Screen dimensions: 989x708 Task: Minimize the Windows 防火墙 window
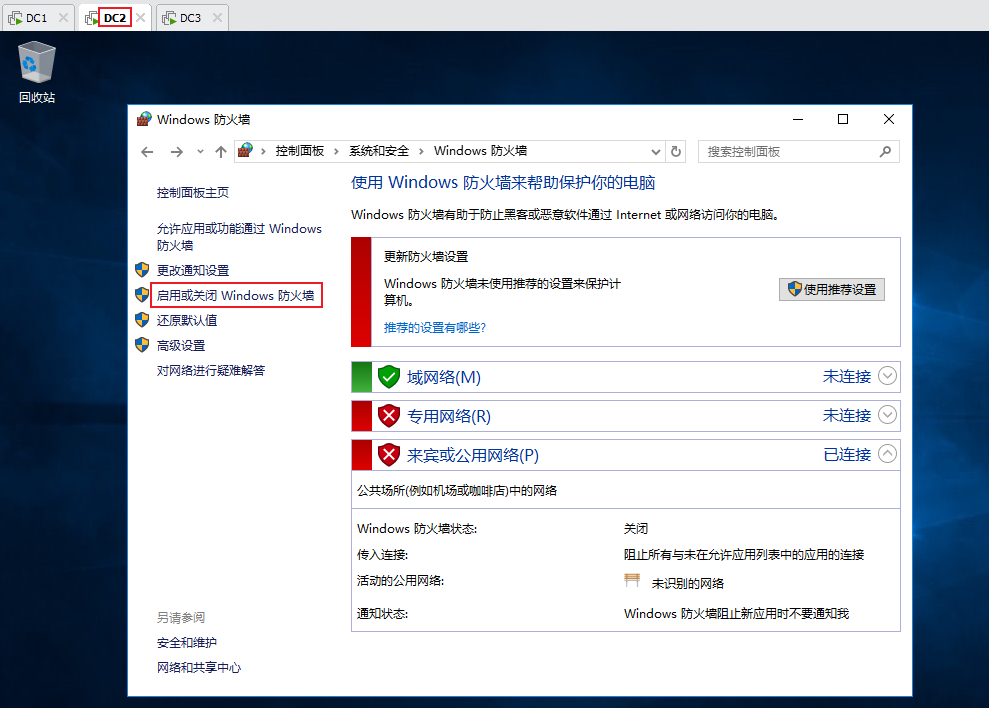(798, 119)
